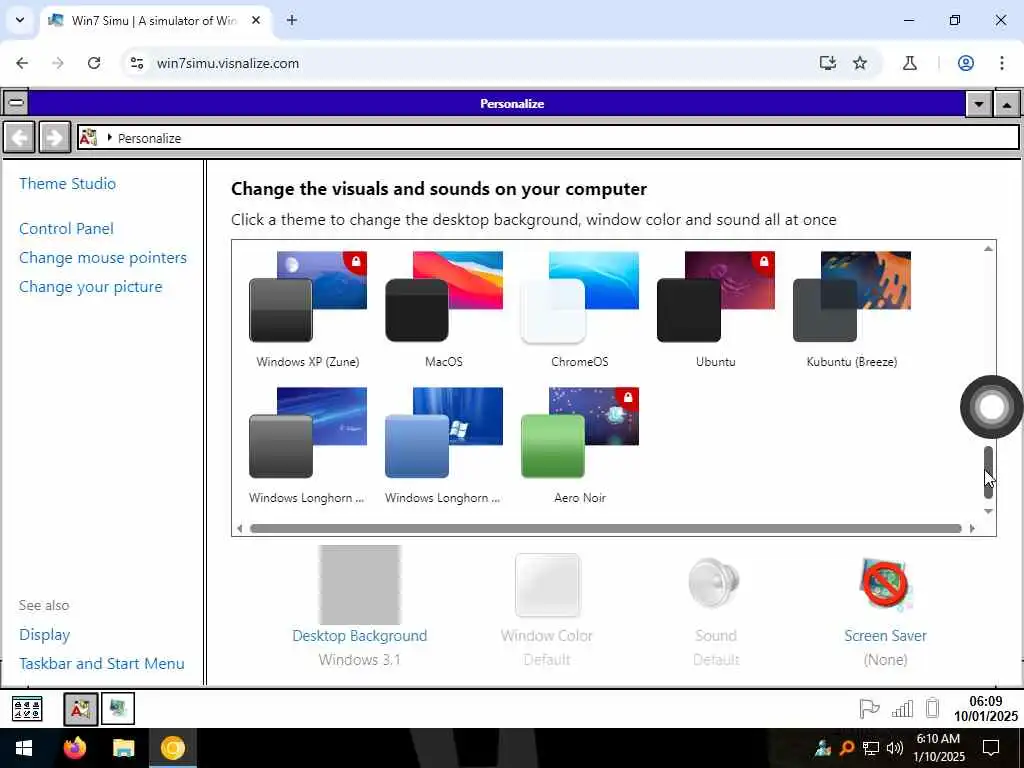Viewport: 1024px width, 768px height.
Task: Click the theme list scroll right arrow
Action: (972, 528)
